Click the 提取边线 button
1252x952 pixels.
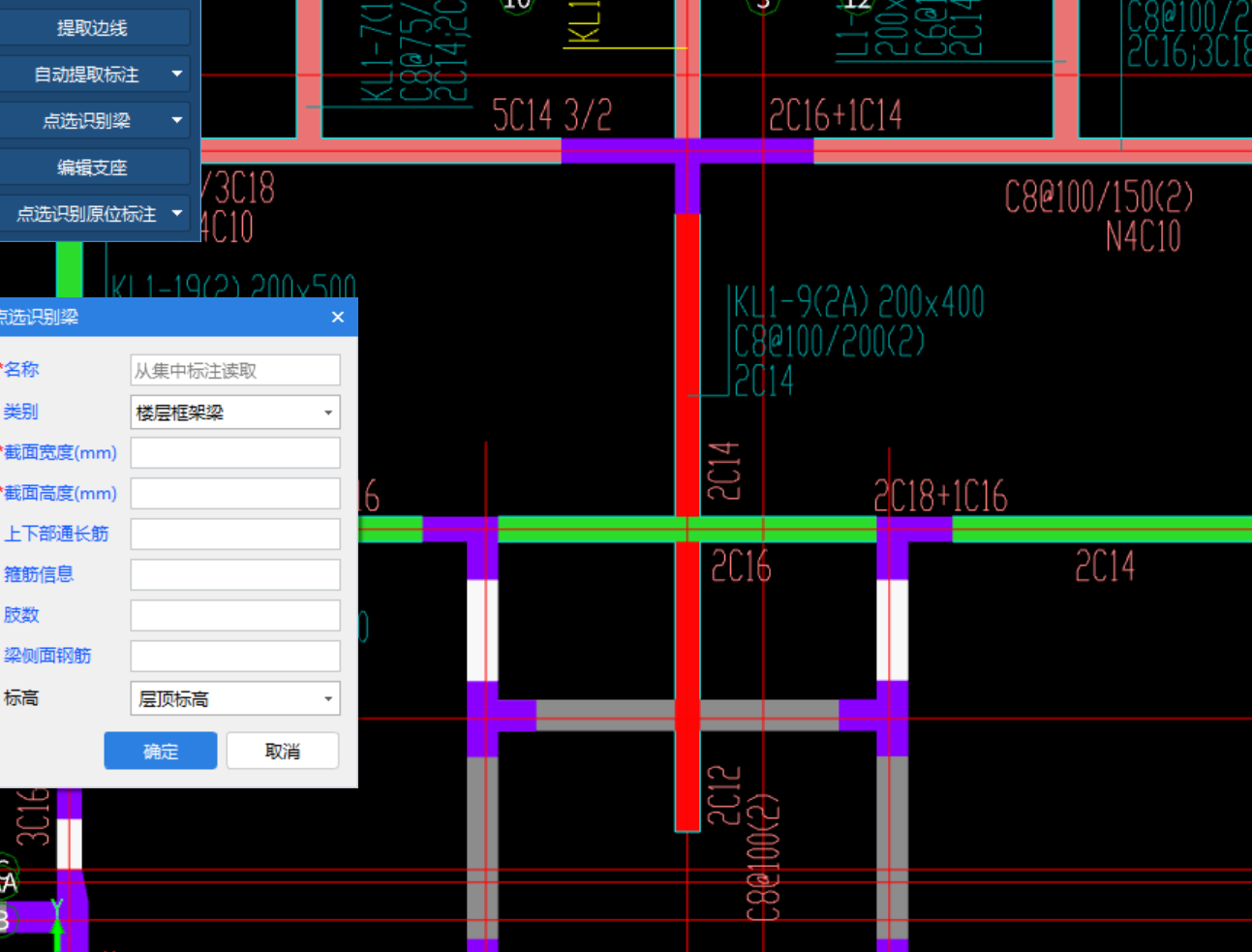tap(93, 28)
